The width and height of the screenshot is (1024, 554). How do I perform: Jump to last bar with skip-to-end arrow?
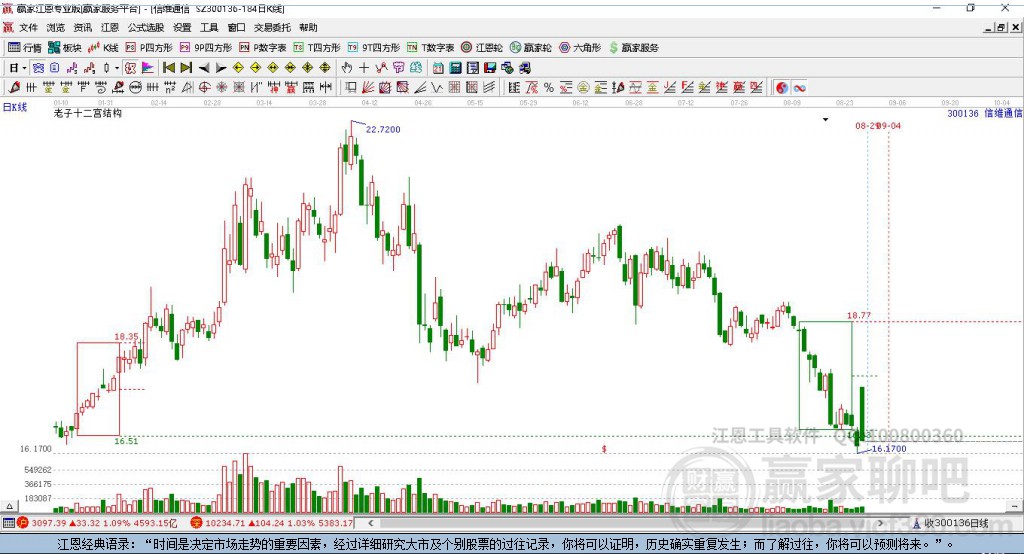(186, 68)
